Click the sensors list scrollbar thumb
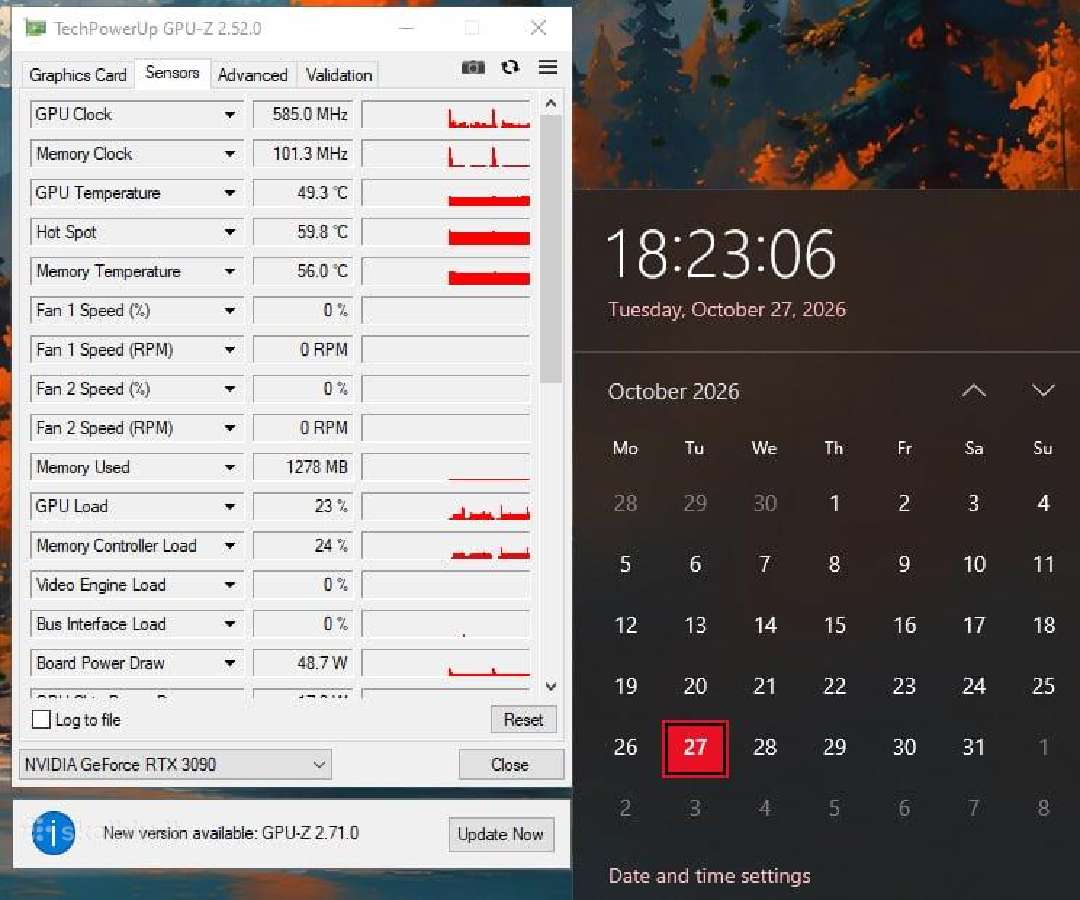1080x900 pixels. coord(550,248)
